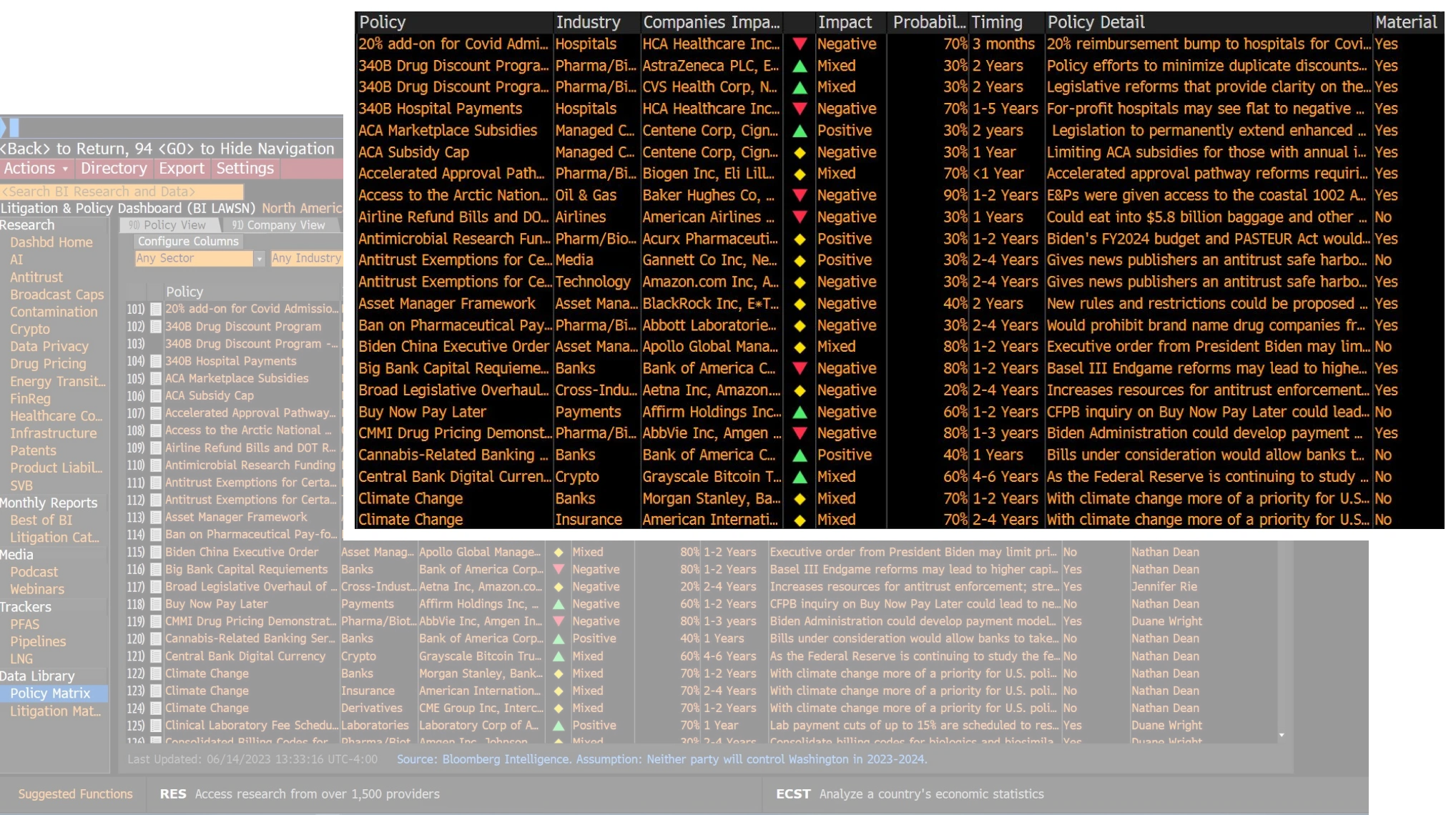Image resolution: width=1456 pixels, height=815 pixels.
Task: Open the Any Industry filter dropdown
Action: pos(306,258)
